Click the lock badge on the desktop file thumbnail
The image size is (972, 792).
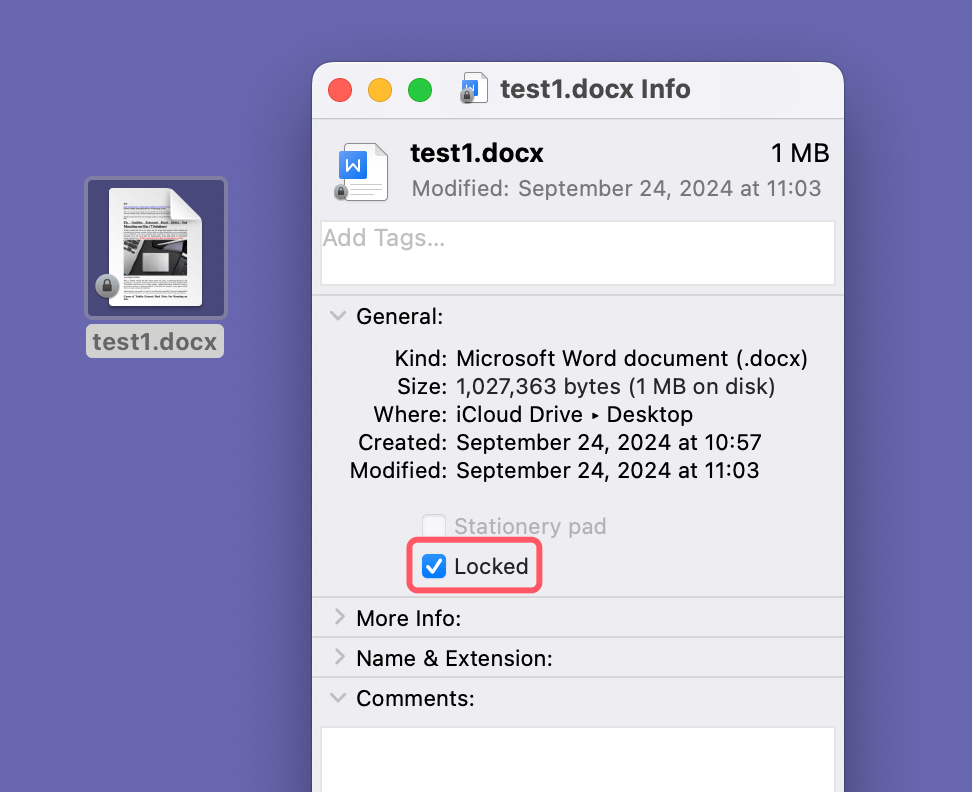click(107, 288)
